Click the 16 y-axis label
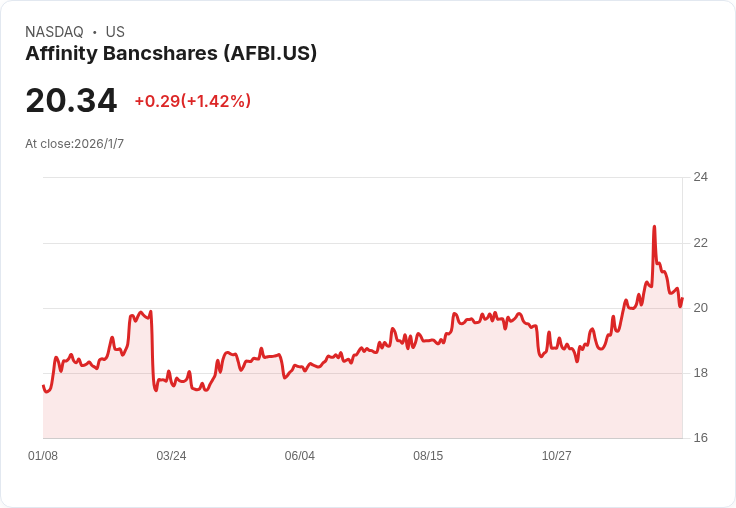 pos(700,438)
